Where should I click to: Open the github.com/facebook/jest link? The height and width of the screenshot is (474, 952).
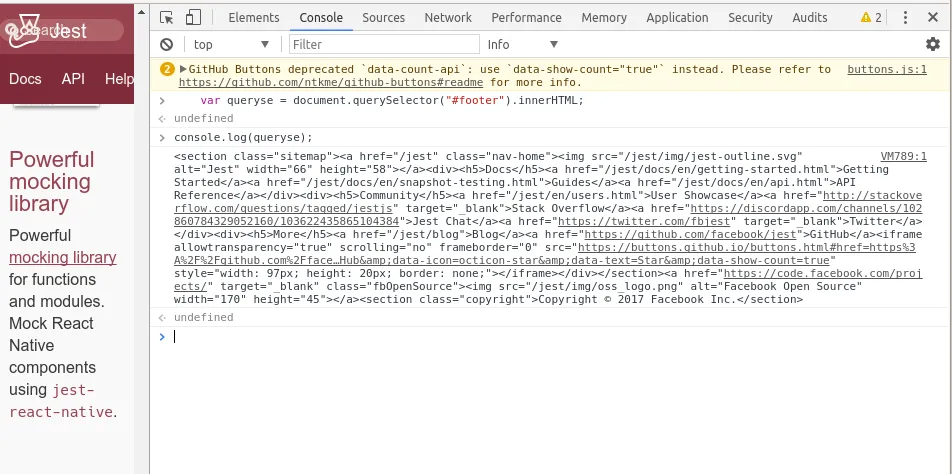[x=690, y=234]
